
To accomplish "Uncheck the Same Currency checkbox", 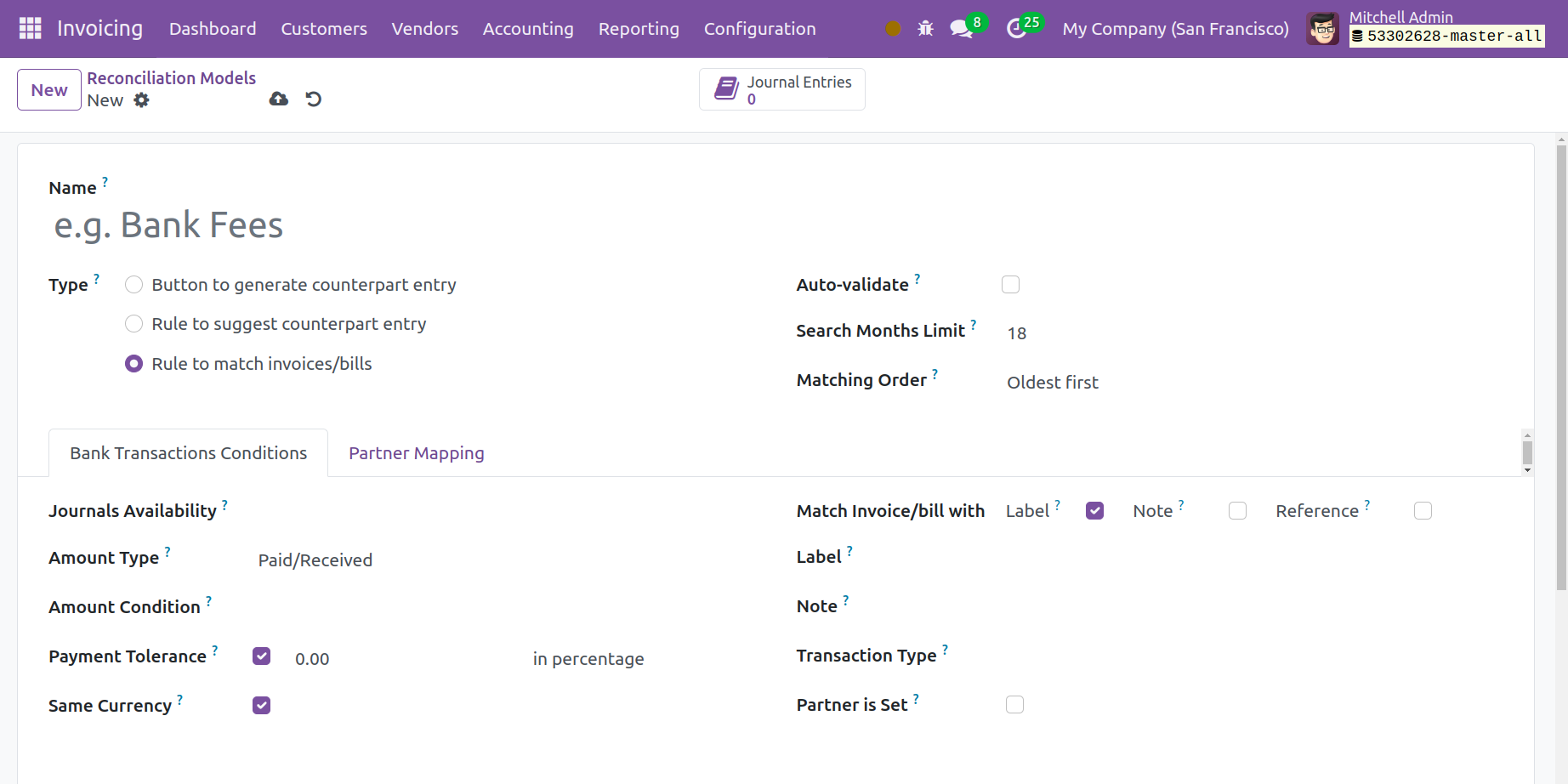I will pos(261,706).
